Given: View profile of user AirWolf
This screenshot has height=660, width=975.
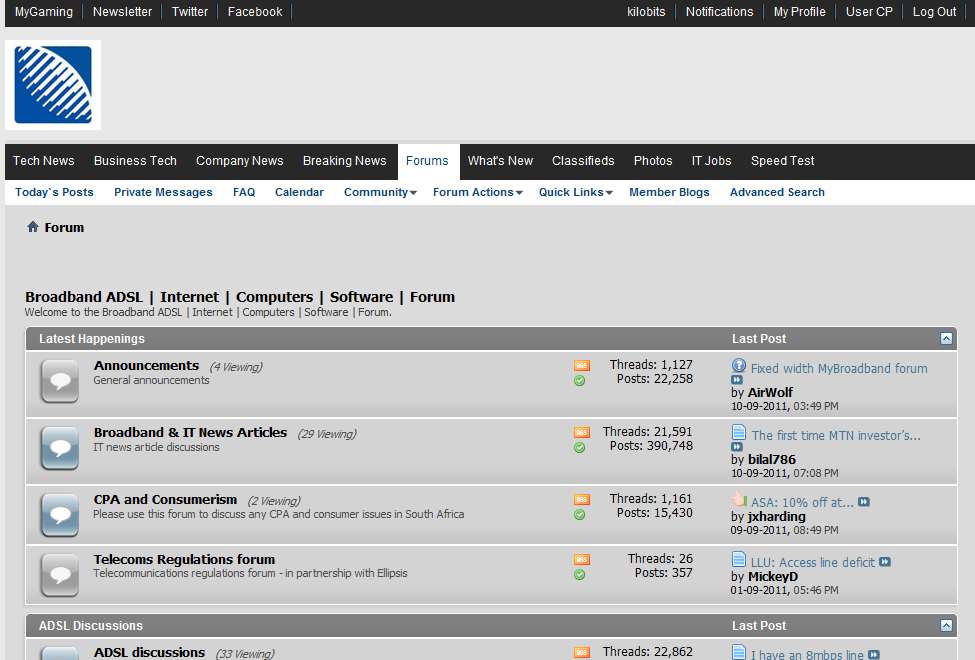Looking at the screenshot, I should (x=770, y=393).
